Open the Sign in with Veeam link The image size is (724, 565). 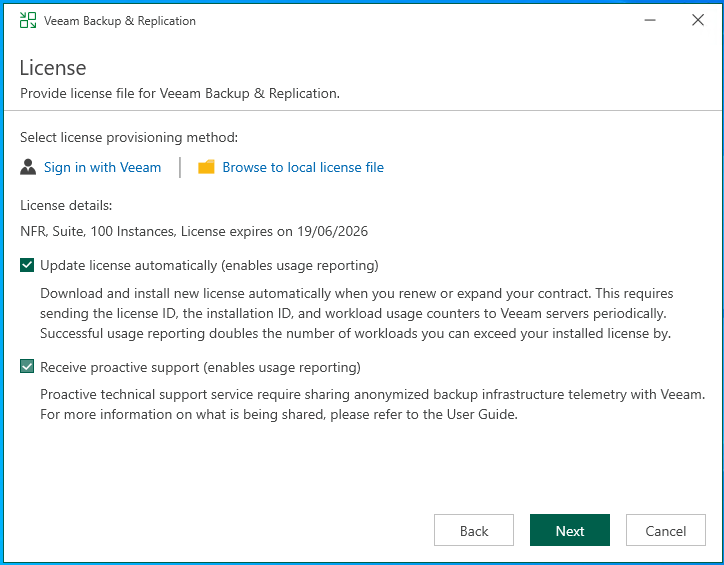point(102,167)
